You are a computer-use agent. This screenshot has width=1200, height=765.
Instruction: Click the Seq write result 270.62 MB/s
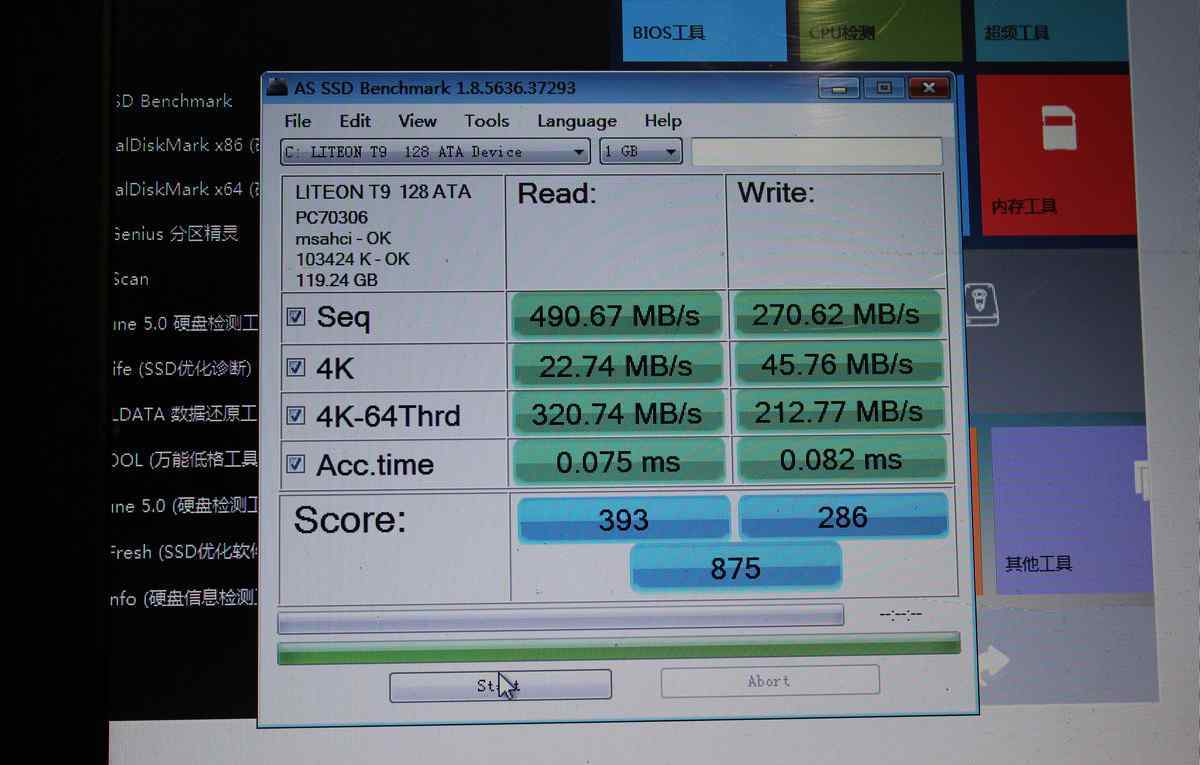pyautogui.click(x=837, y=314)
